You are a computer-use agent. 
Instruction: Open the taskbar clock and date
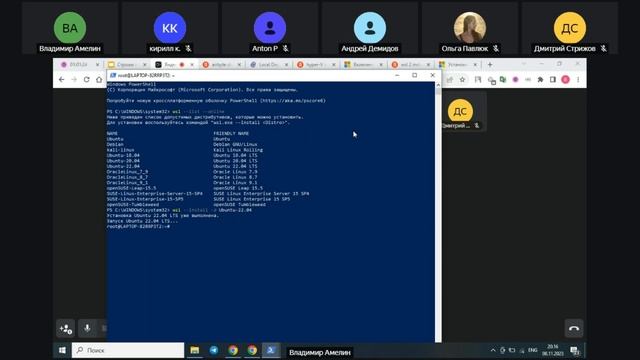tap(552, 350)
